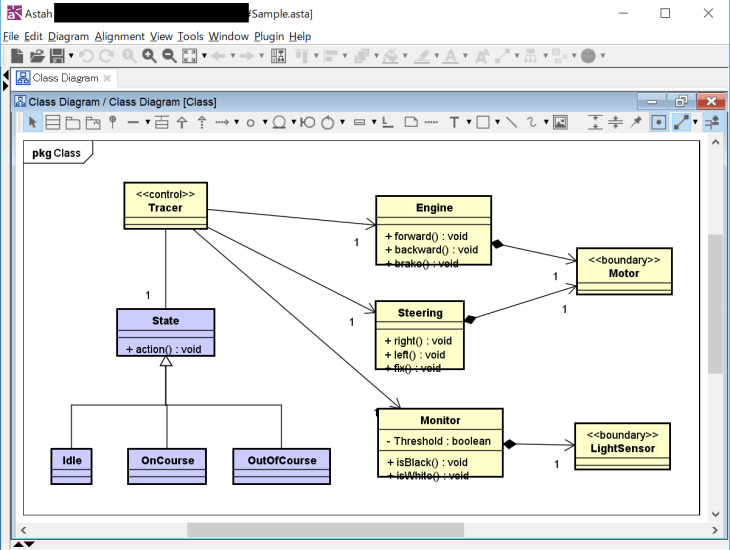Select the Tracer control class
Screen dimensions: 730x550
(x=165, y=201)
